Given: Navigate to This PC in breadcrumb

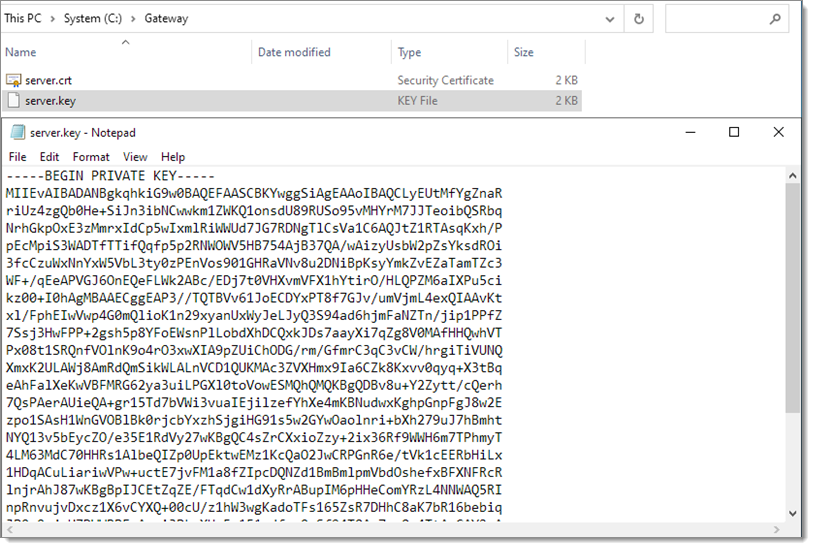Looking at the screenshot, I should click(x=23, y=19).
